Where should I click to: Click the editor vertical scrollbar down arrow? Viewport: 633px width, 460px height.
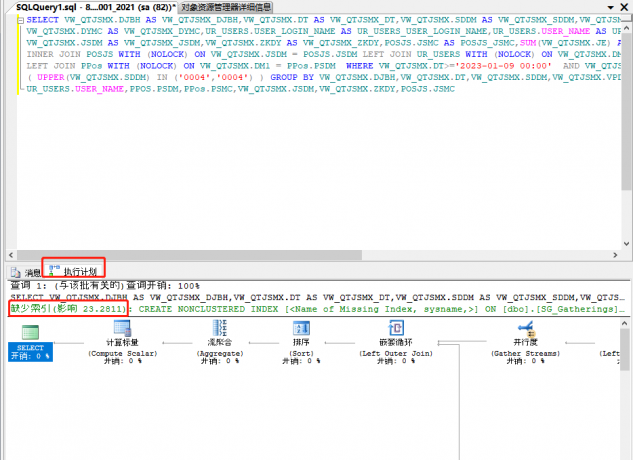[x=627, y=244]
